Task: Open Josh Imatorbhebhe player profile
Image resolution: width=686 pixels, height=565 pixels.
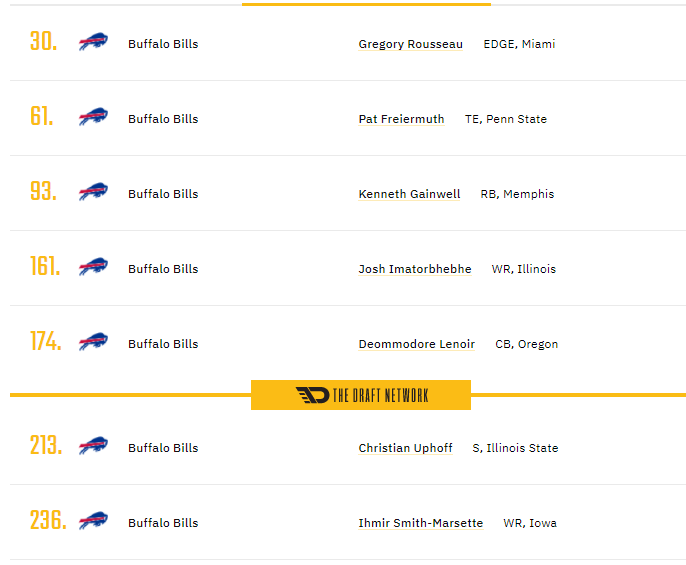Action: pyautogui.click(x=415, y=269)
